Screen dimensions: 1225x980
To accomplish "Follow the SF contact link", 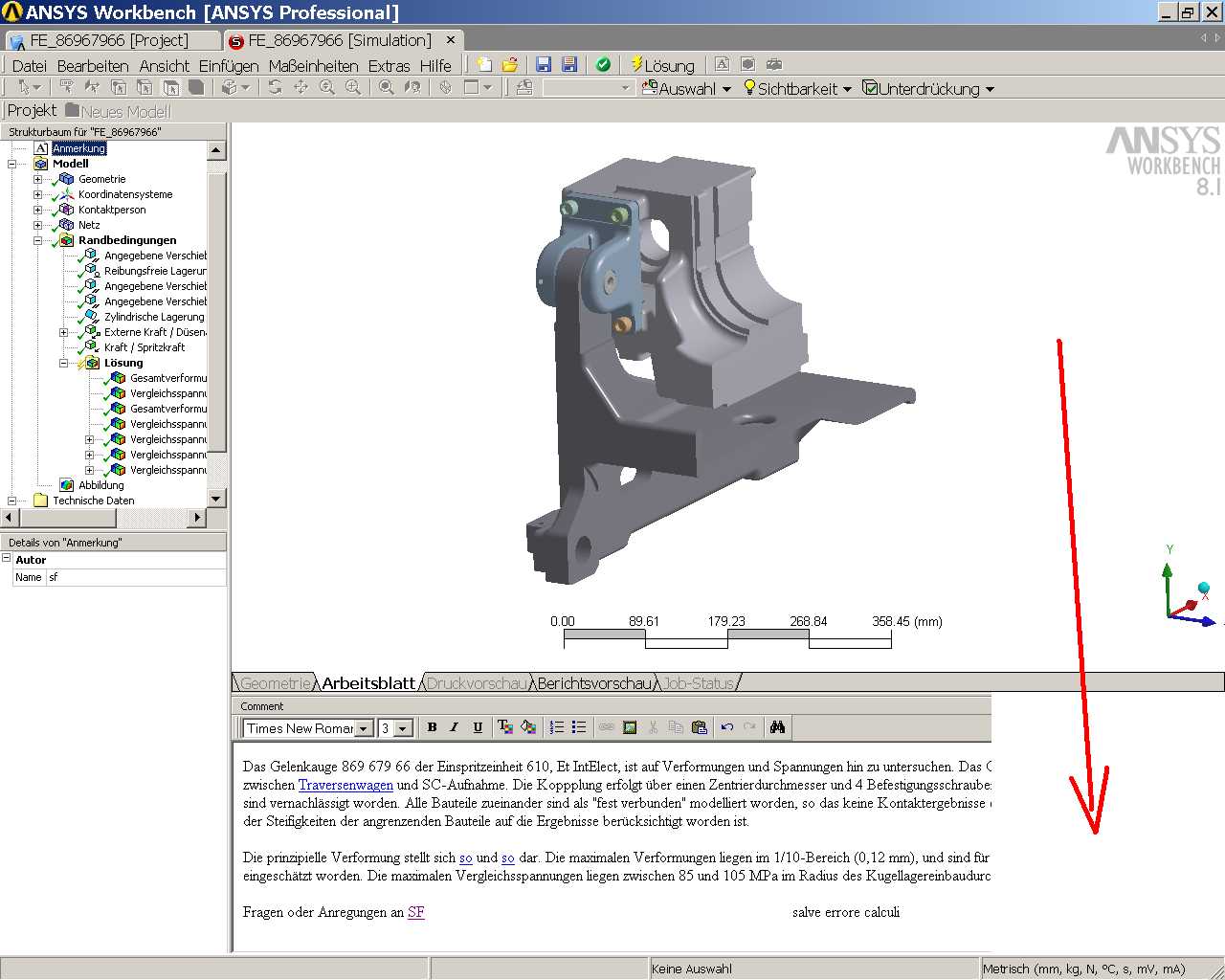I will (x=416, y=912).
